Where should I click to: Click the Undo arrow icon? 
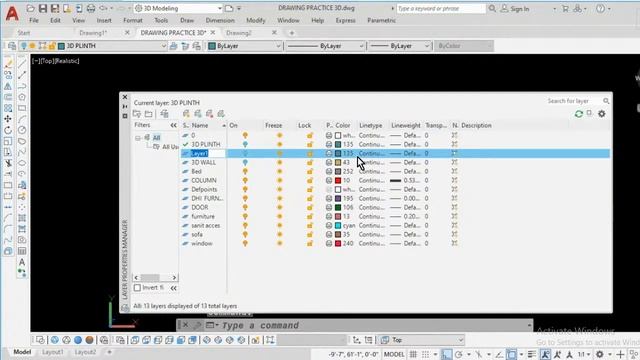pos(103,8)
